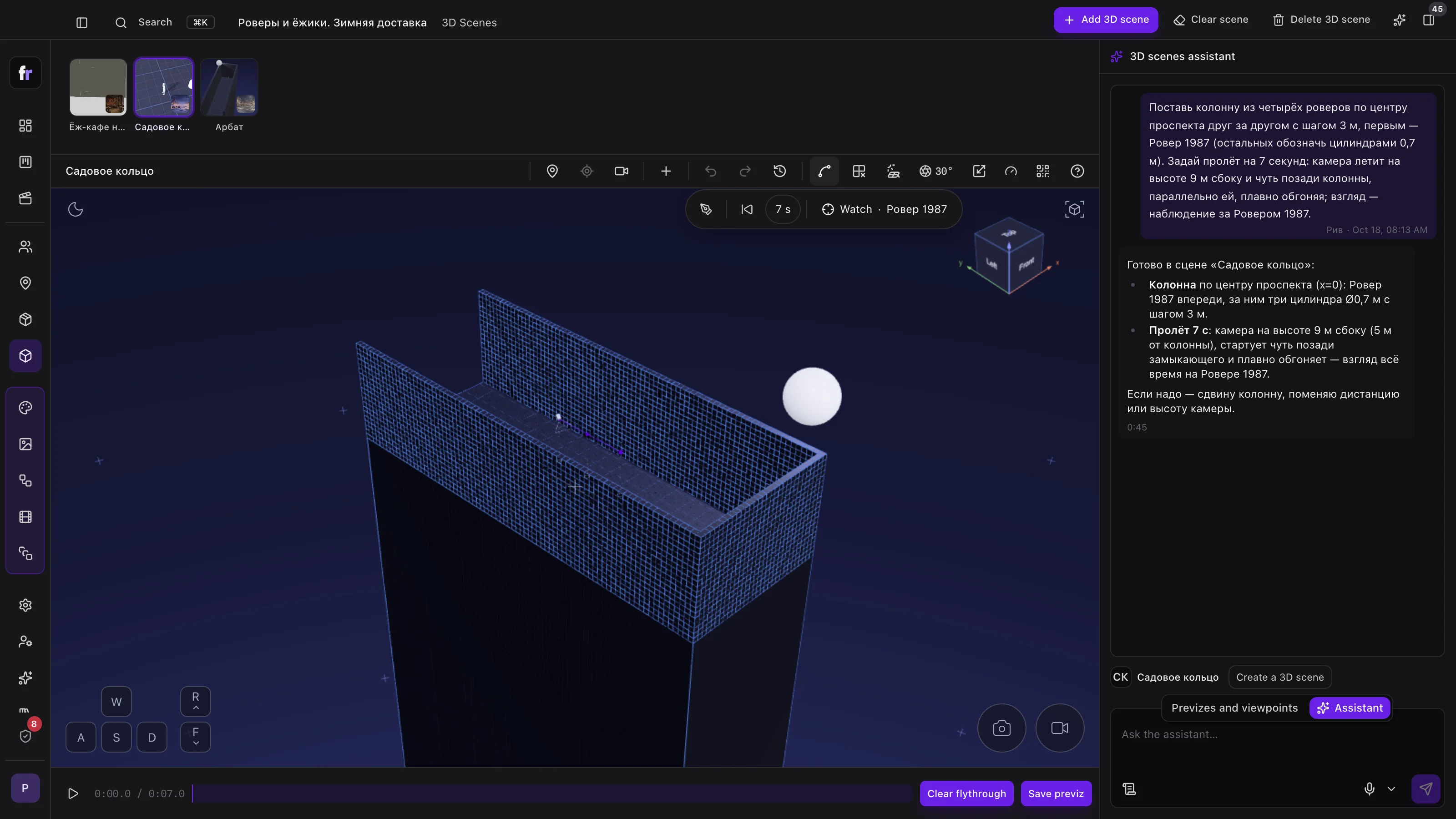1456x819 pixels.
Task: Click the QR code icon in toolbar
Action: point(1043,171)
